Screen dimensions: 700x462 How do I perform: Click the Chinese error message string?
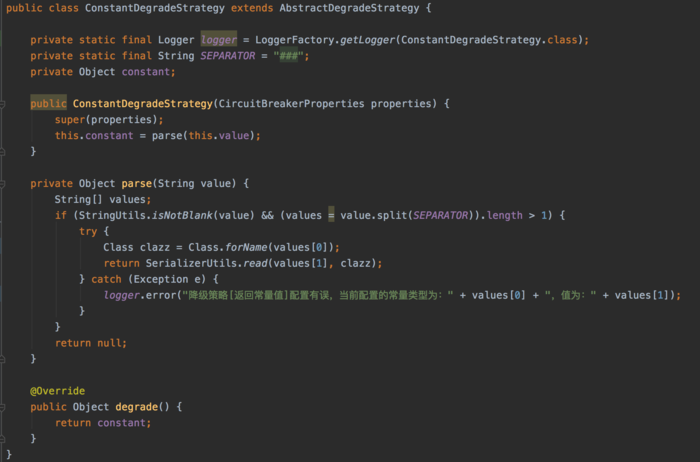[318, 296]
